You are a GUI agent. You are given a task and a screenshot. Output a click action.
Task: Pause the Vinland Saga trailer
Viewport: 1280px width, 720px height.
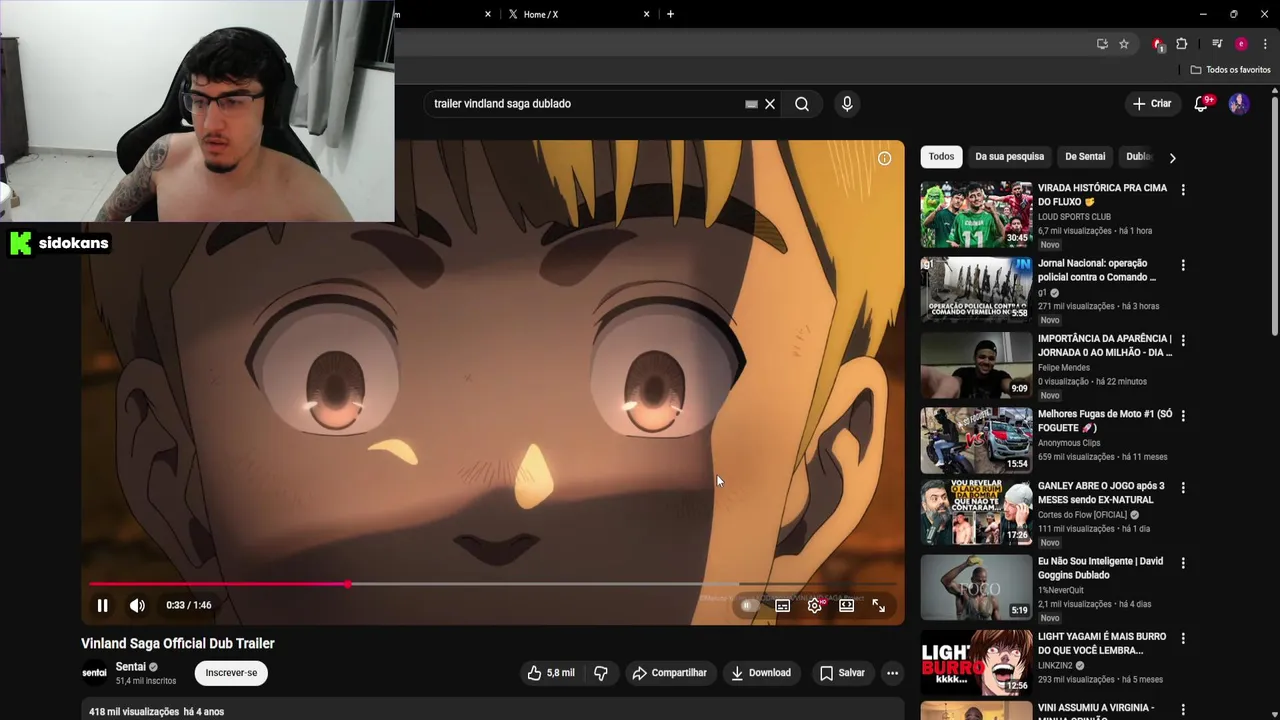[102, 605]
